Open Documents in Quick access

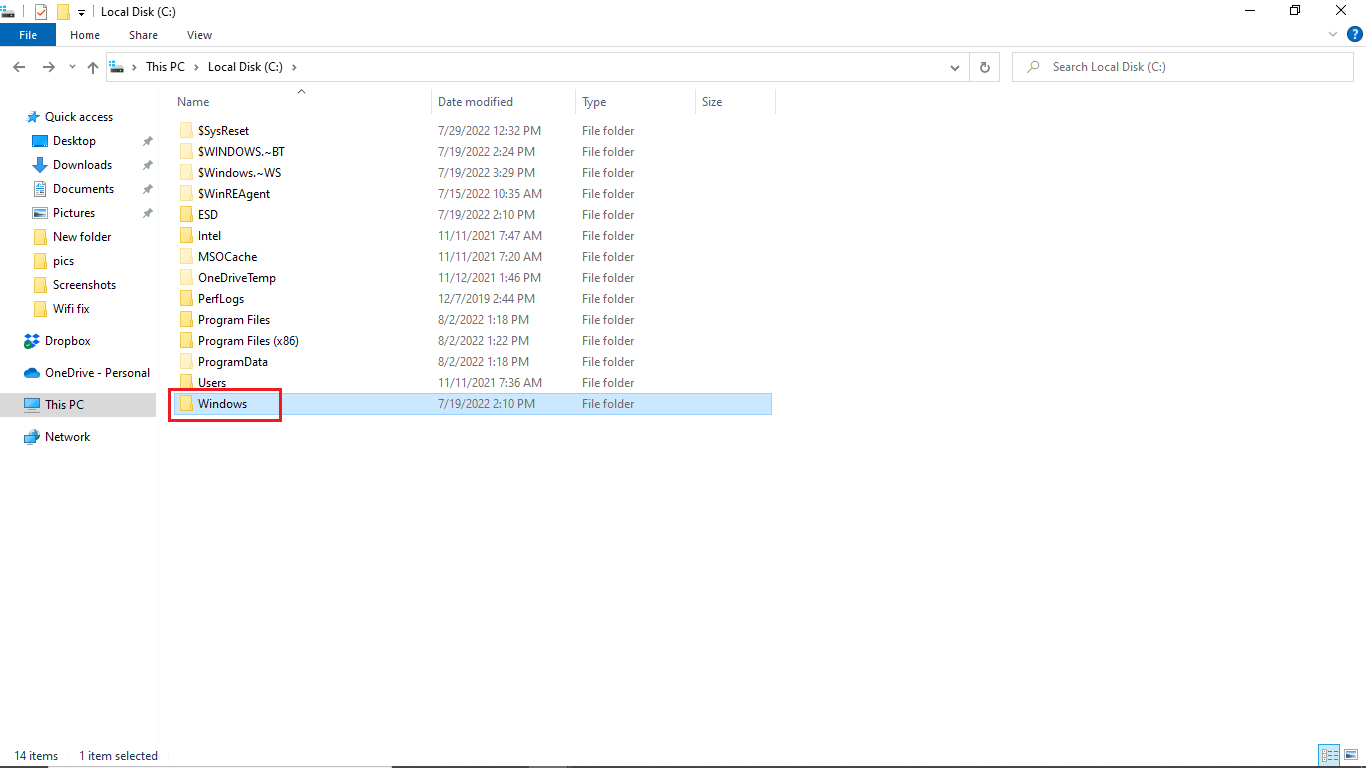click(83, 189)
